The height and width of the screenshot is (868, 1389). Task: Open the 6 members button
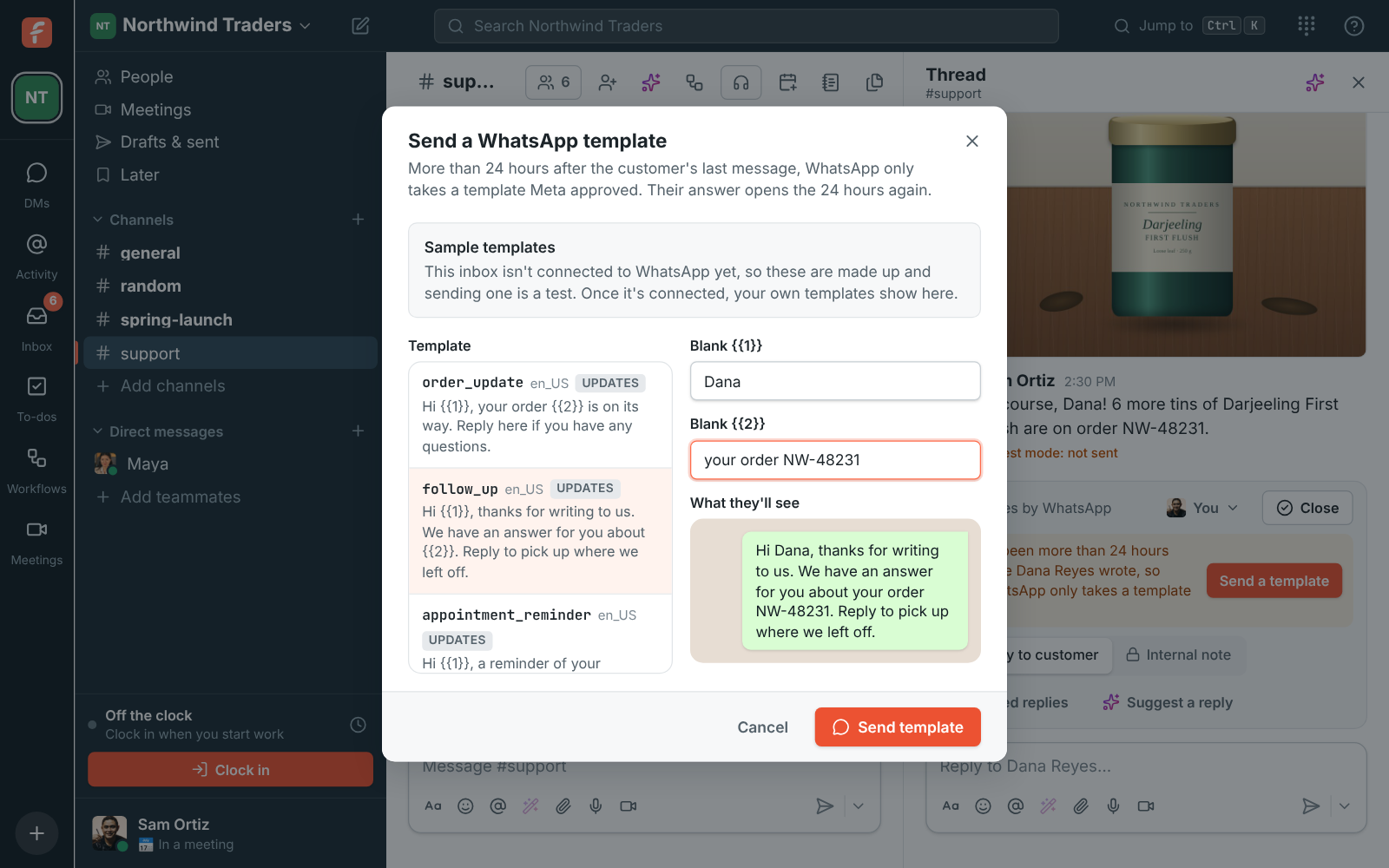tap(553, 82)
